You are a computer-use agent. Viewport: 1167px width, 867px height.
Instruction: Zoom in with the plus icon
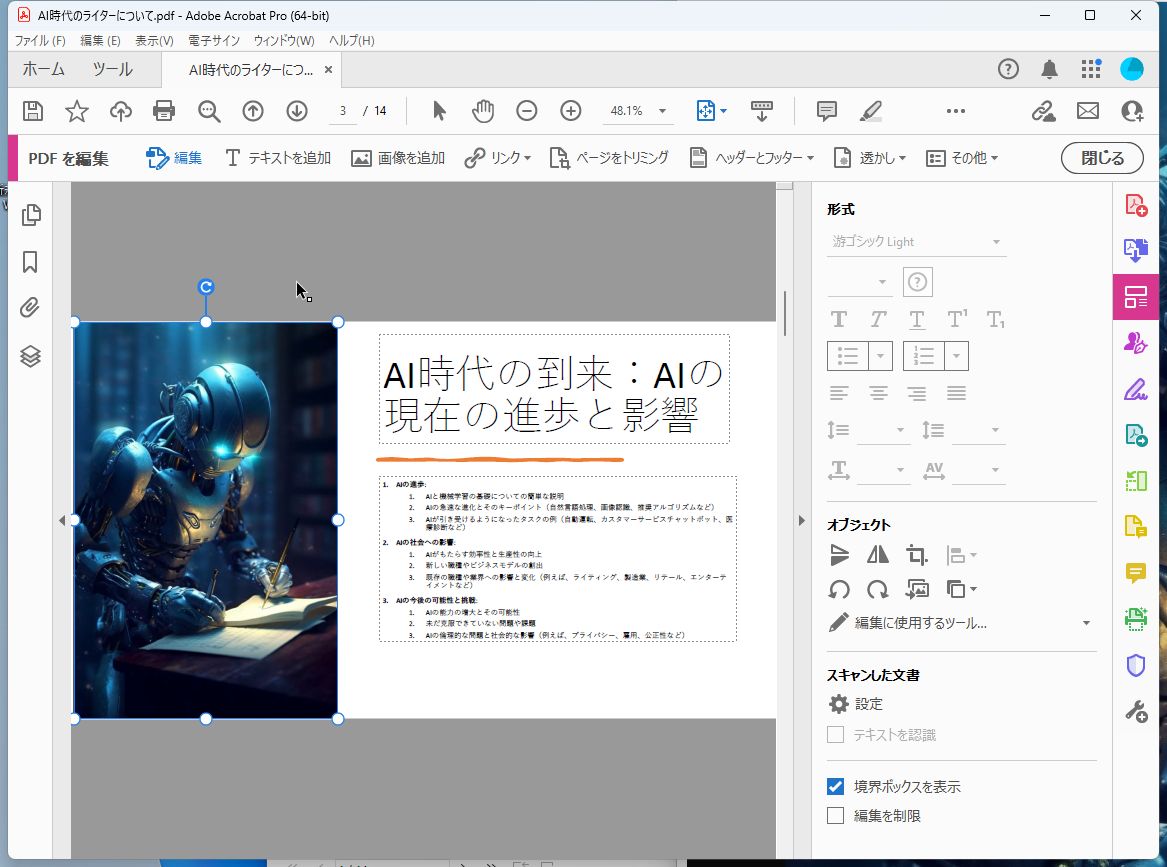pos(571,112)
